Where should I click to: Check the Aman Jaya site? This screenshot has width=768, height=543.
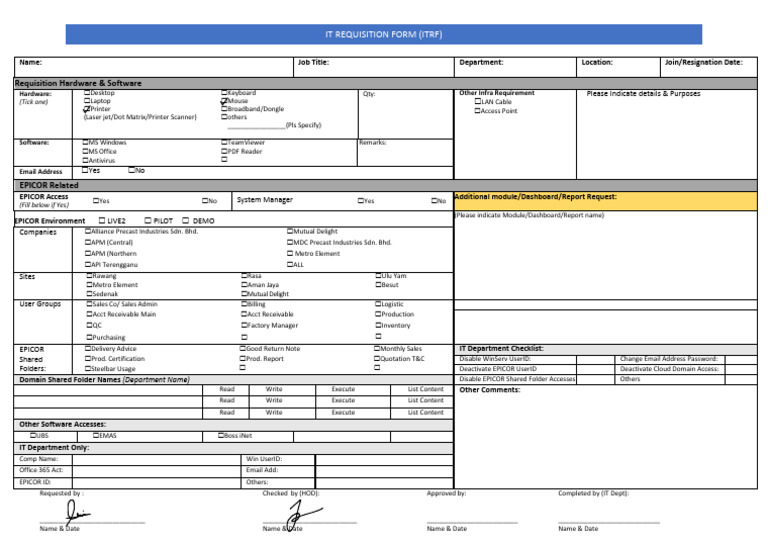pyautogui.click(x=244, y=284)
